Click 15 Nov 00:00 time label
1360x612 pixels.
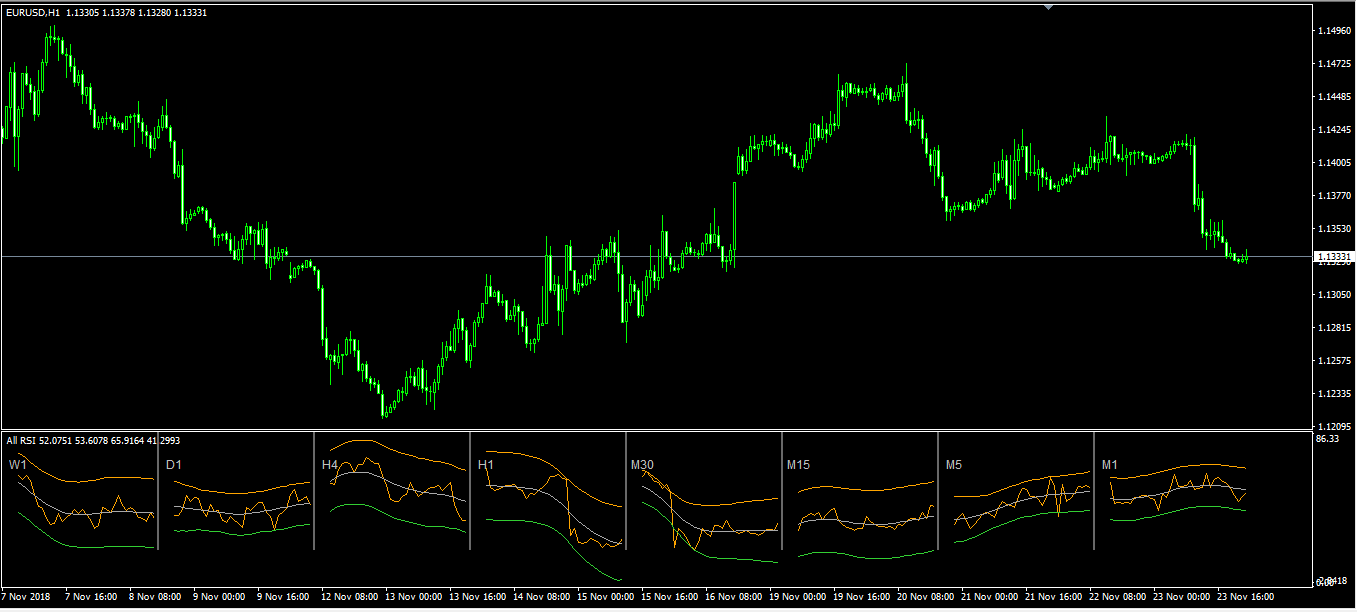point(606,596)
